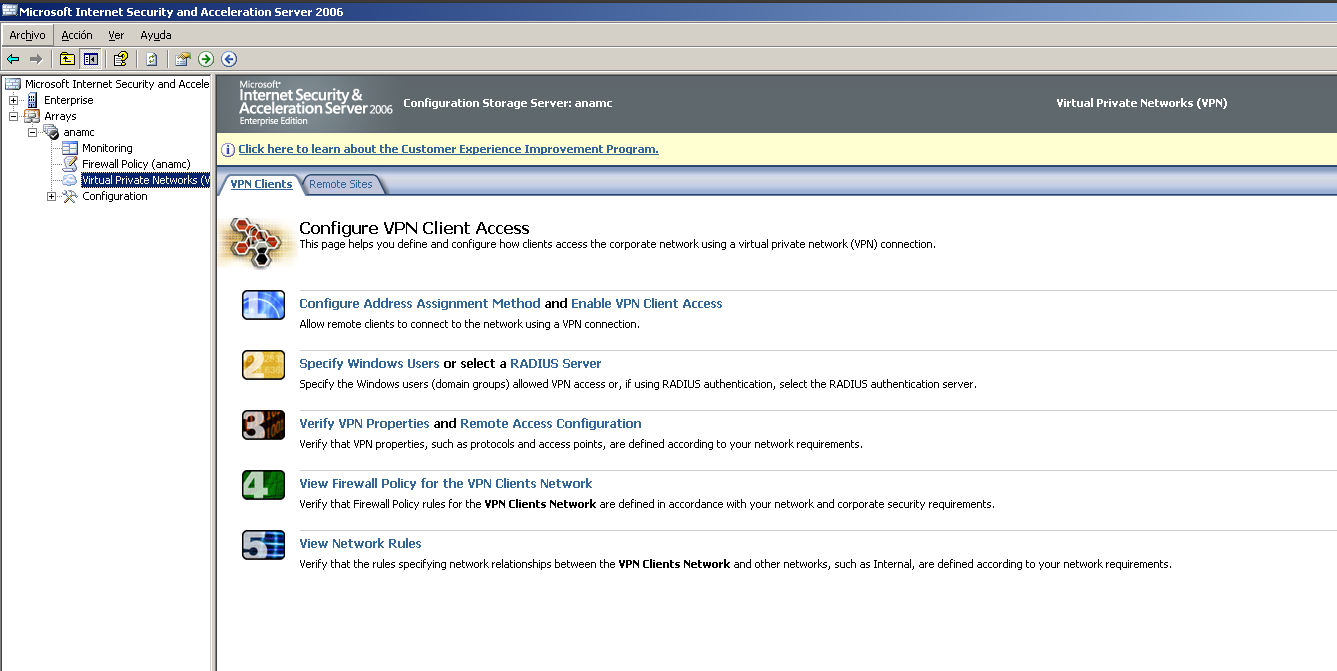Select the anamc tree item label
Screen dimensions: 1337x671
pos(79,132)
